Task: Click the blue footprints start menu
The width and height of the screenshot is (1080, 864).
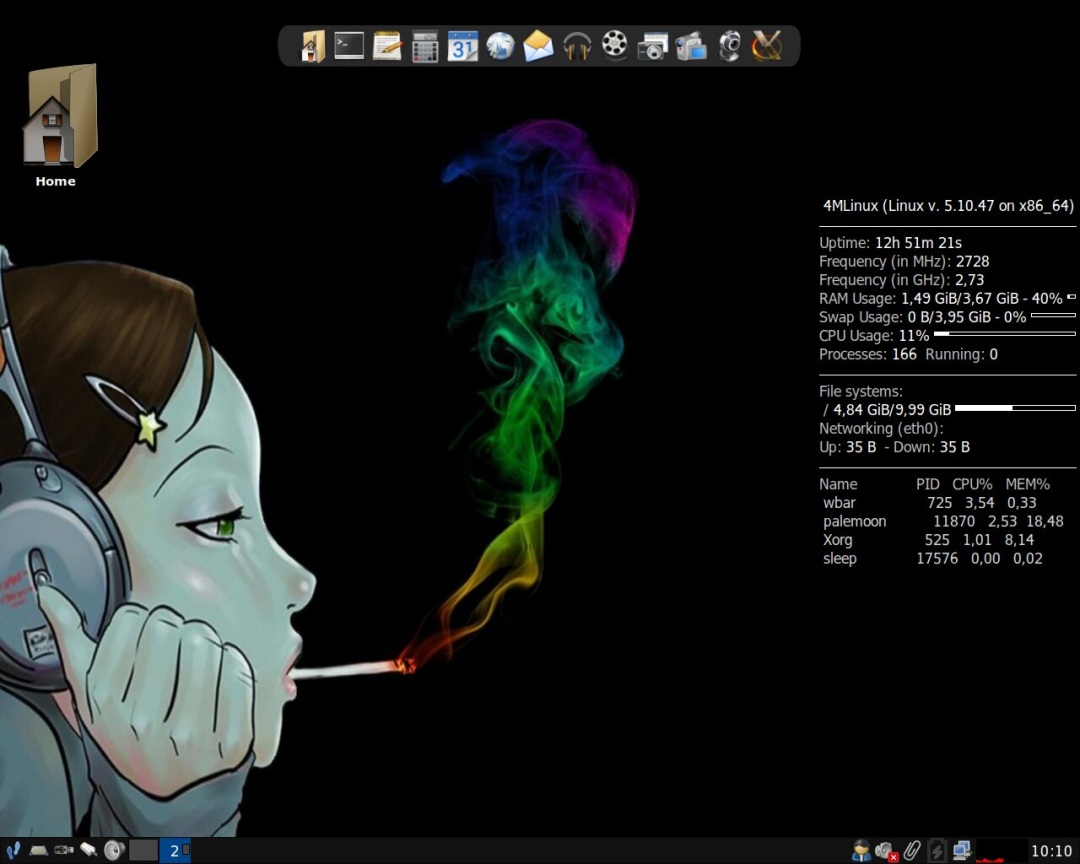Action: click(13, 850)
